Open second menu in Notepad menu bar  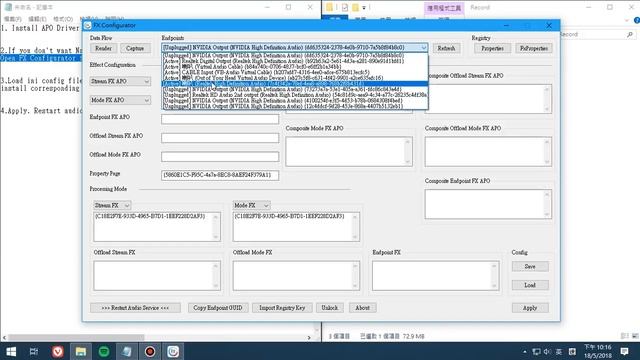[x=37, y=19]
